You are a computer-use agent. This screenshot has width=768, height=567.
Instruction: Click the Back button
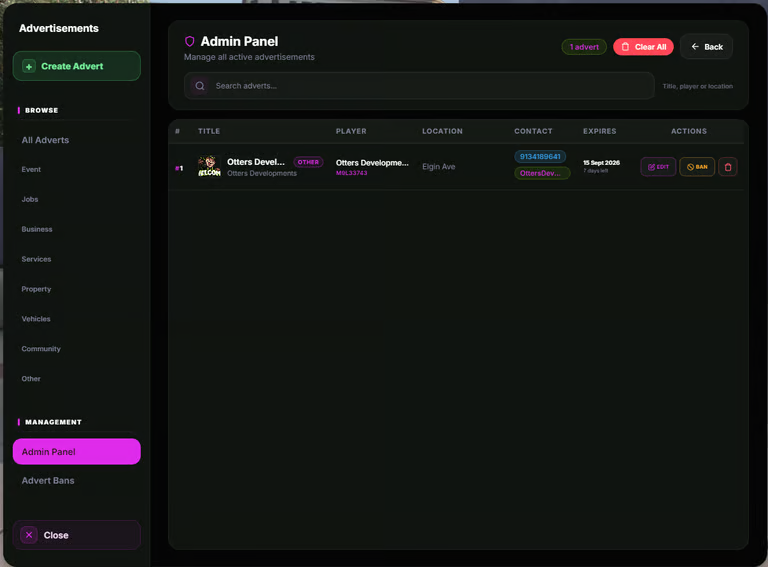pyautogui.click(x=706, y=47)
